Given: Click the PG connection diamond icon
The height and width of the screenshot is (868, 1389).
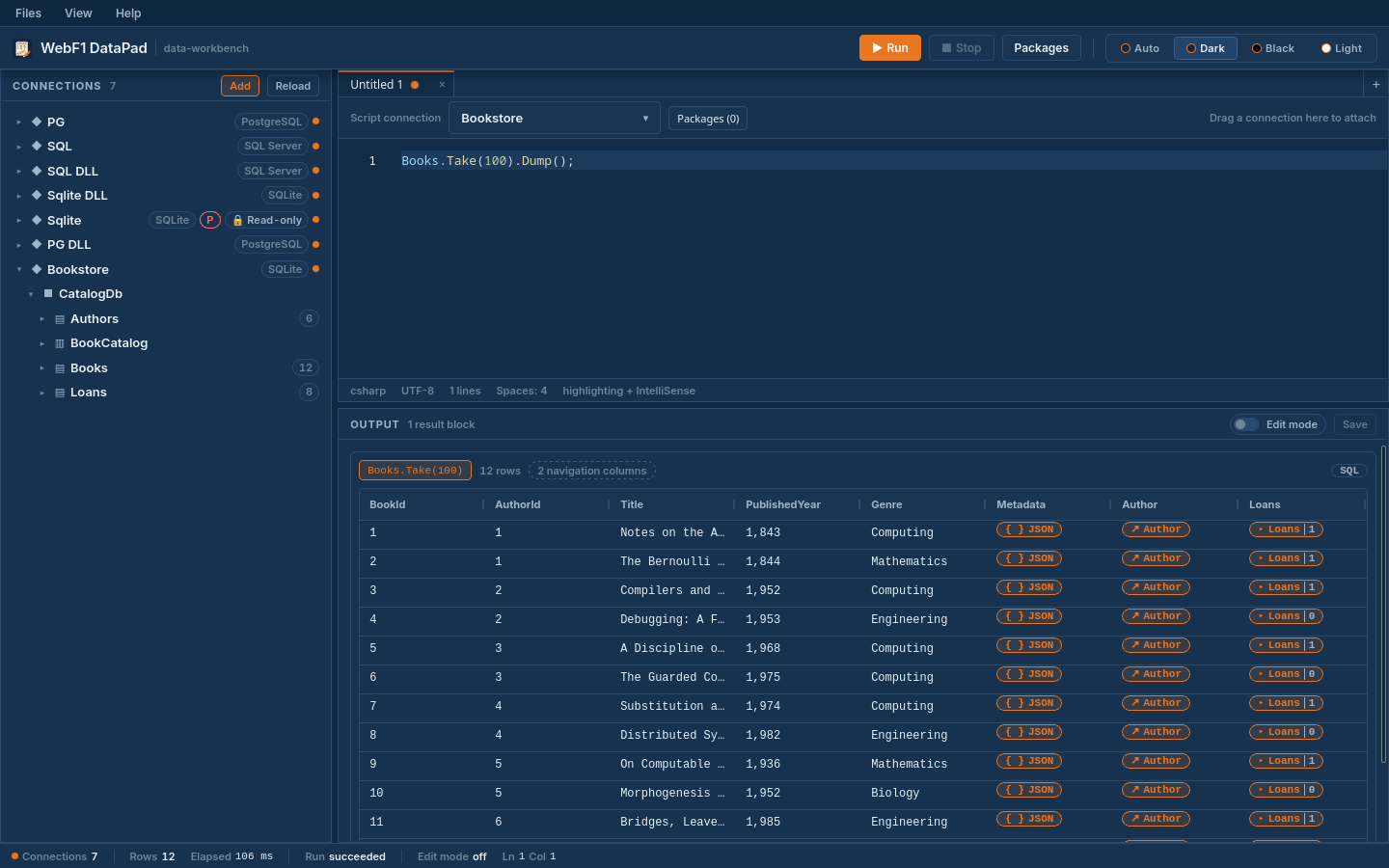Looking at the screenshot, I should [37, 122].
